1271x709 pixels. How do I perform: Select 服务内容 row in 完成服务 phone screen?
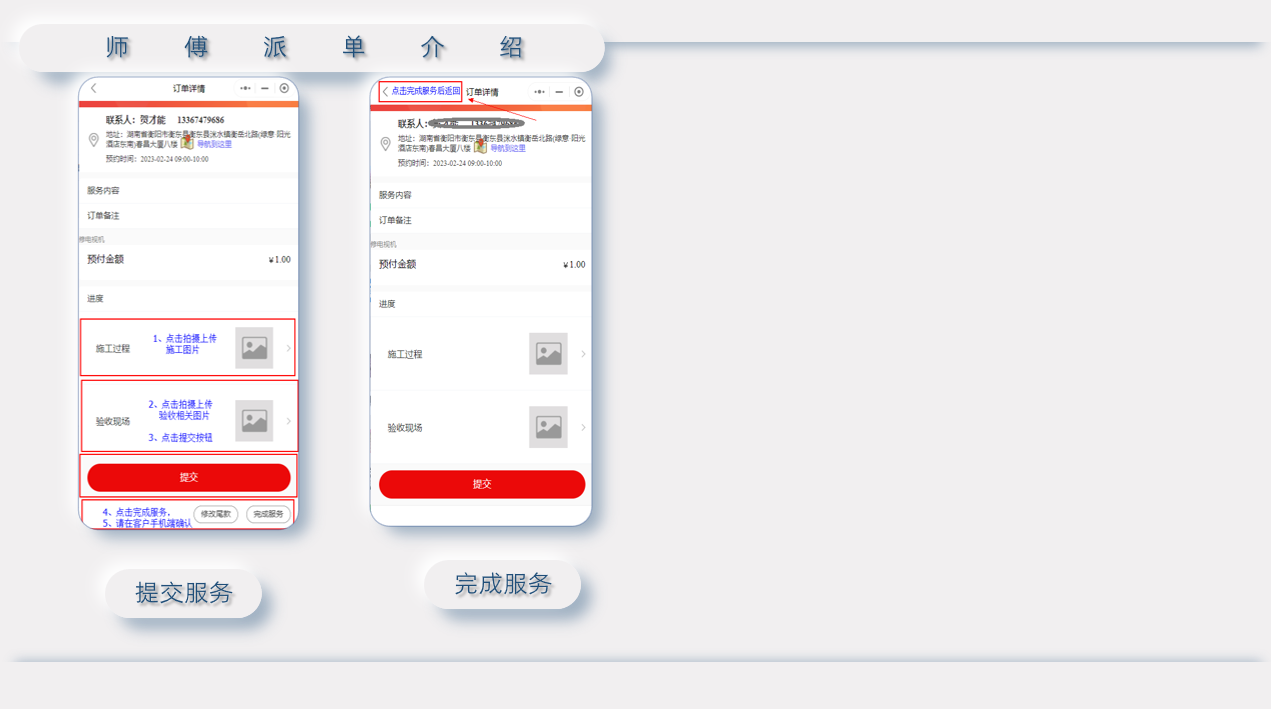[x=481, y=195]
